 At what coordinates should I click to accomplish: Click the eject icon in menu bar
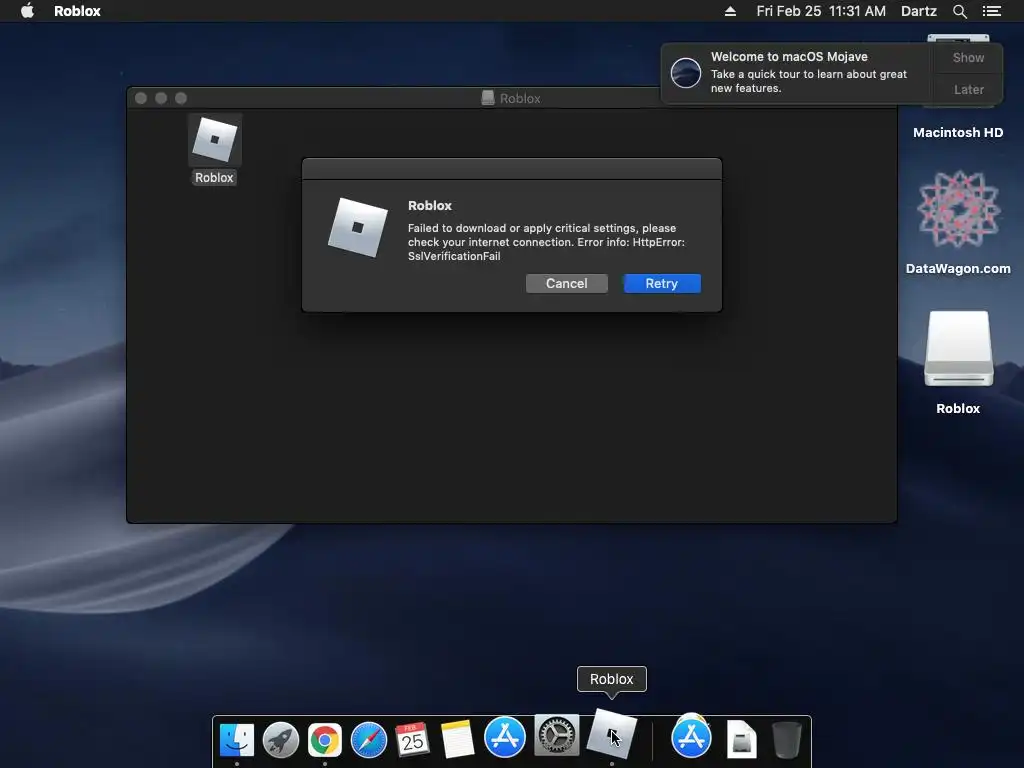pyautogui.click(x=730, y=11)
